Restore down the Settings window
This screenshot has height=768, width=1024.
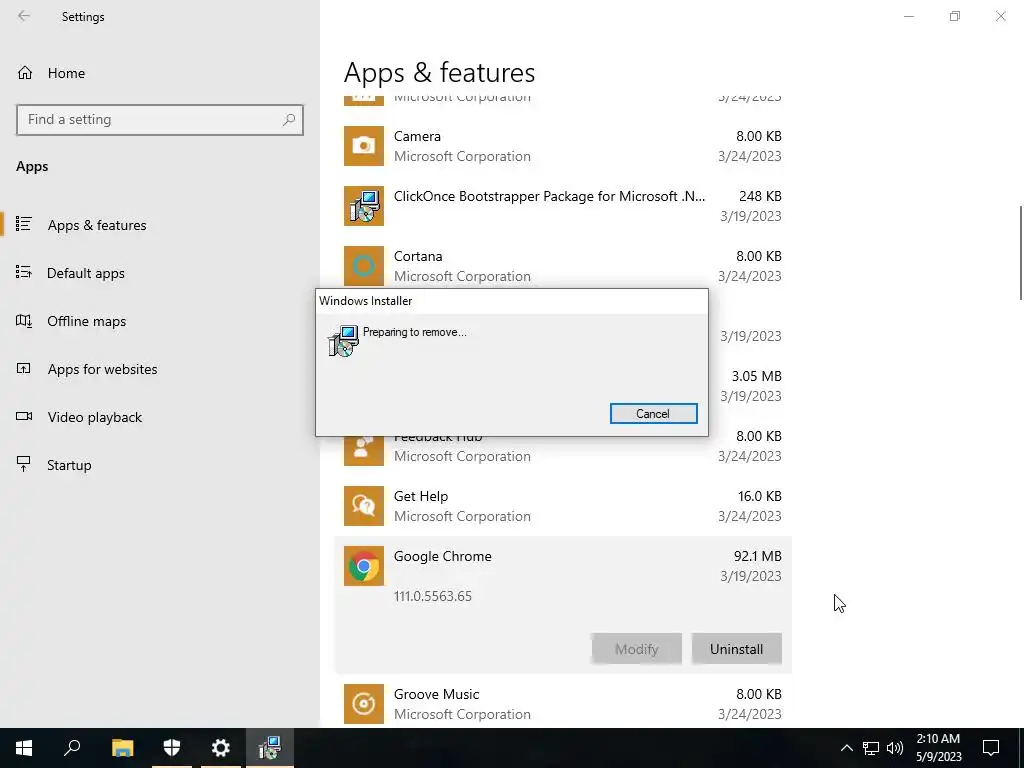point(955,16)
